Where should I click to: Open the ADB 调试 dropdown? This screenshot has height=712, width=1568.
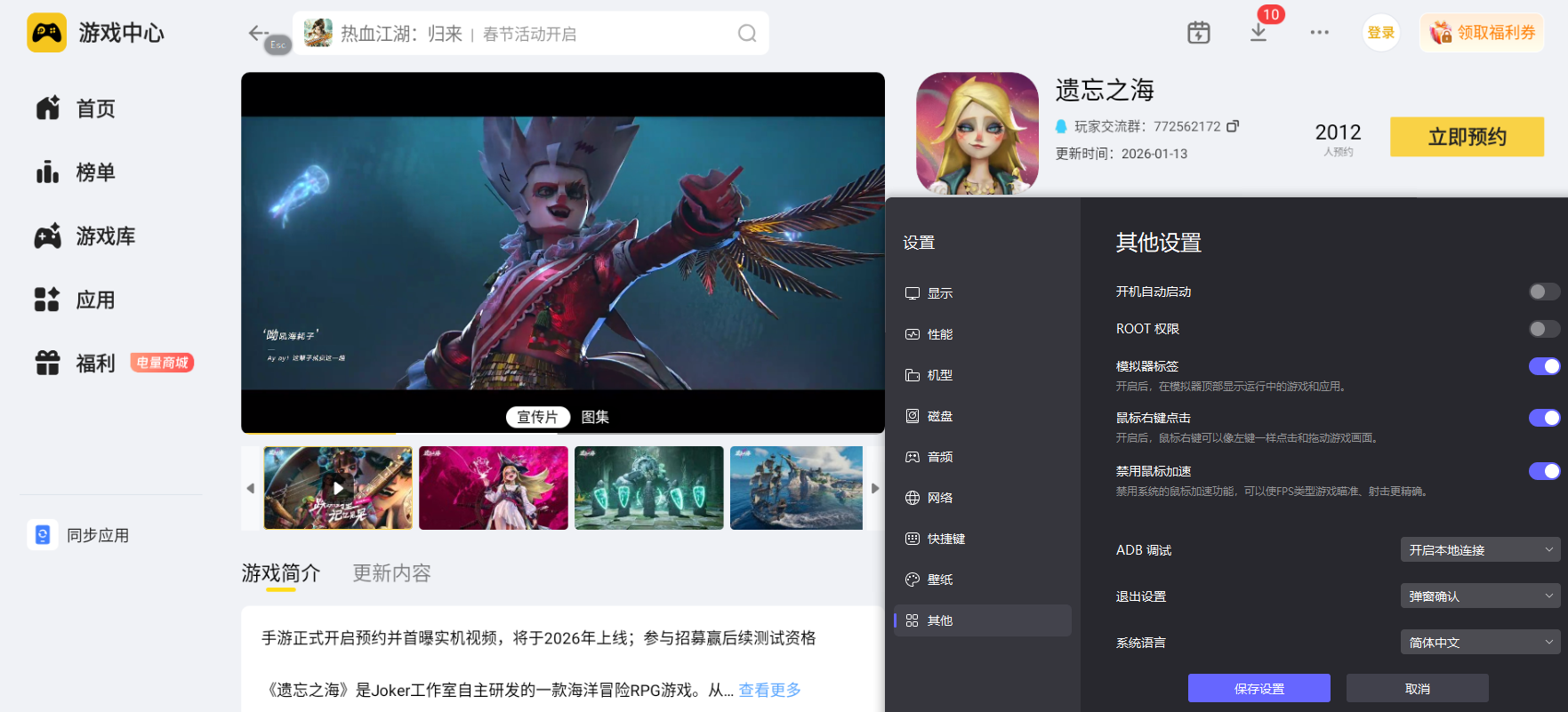[x=1480, y=550]
